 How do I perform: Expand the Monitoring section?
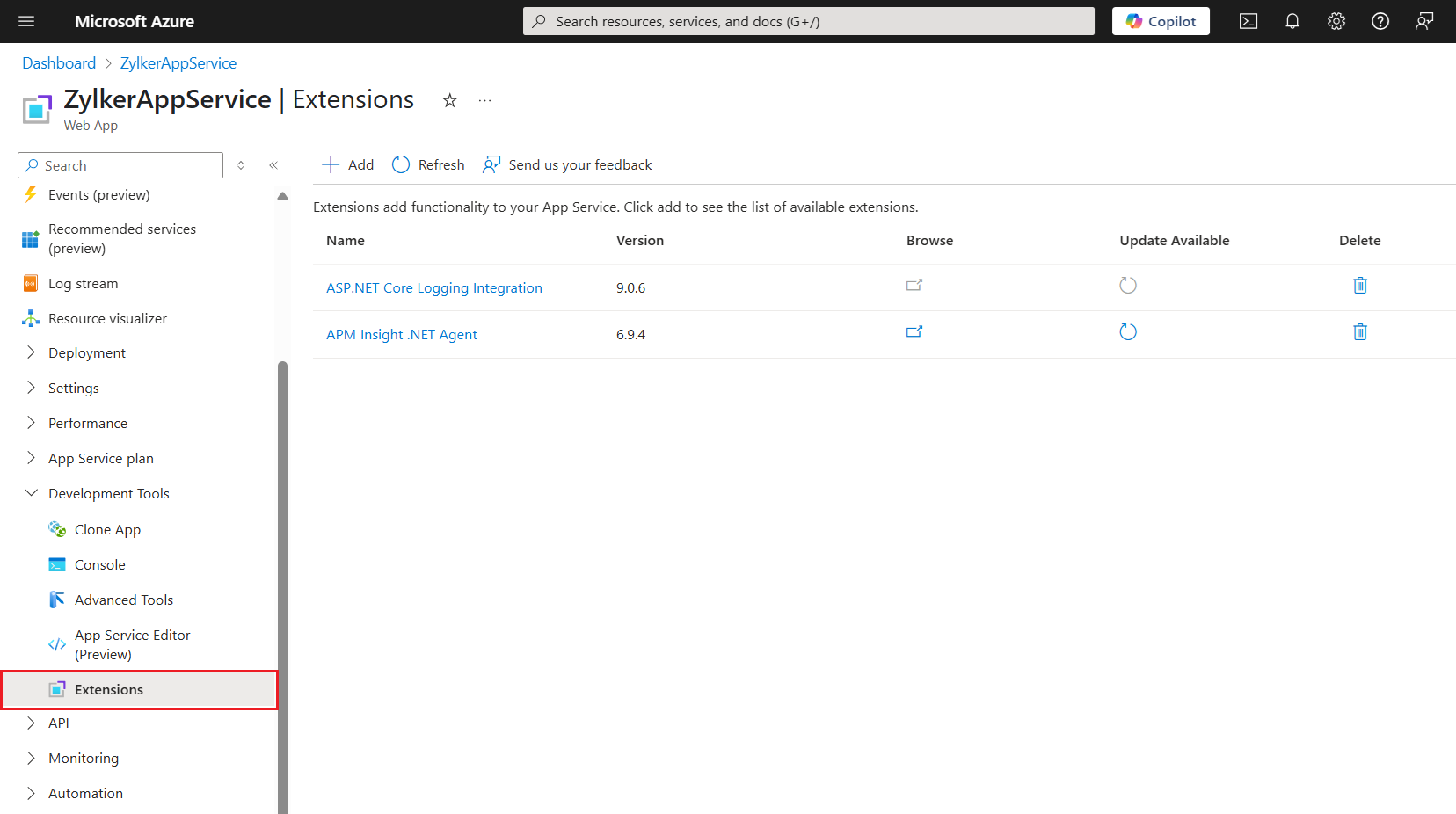pos(31,758)
